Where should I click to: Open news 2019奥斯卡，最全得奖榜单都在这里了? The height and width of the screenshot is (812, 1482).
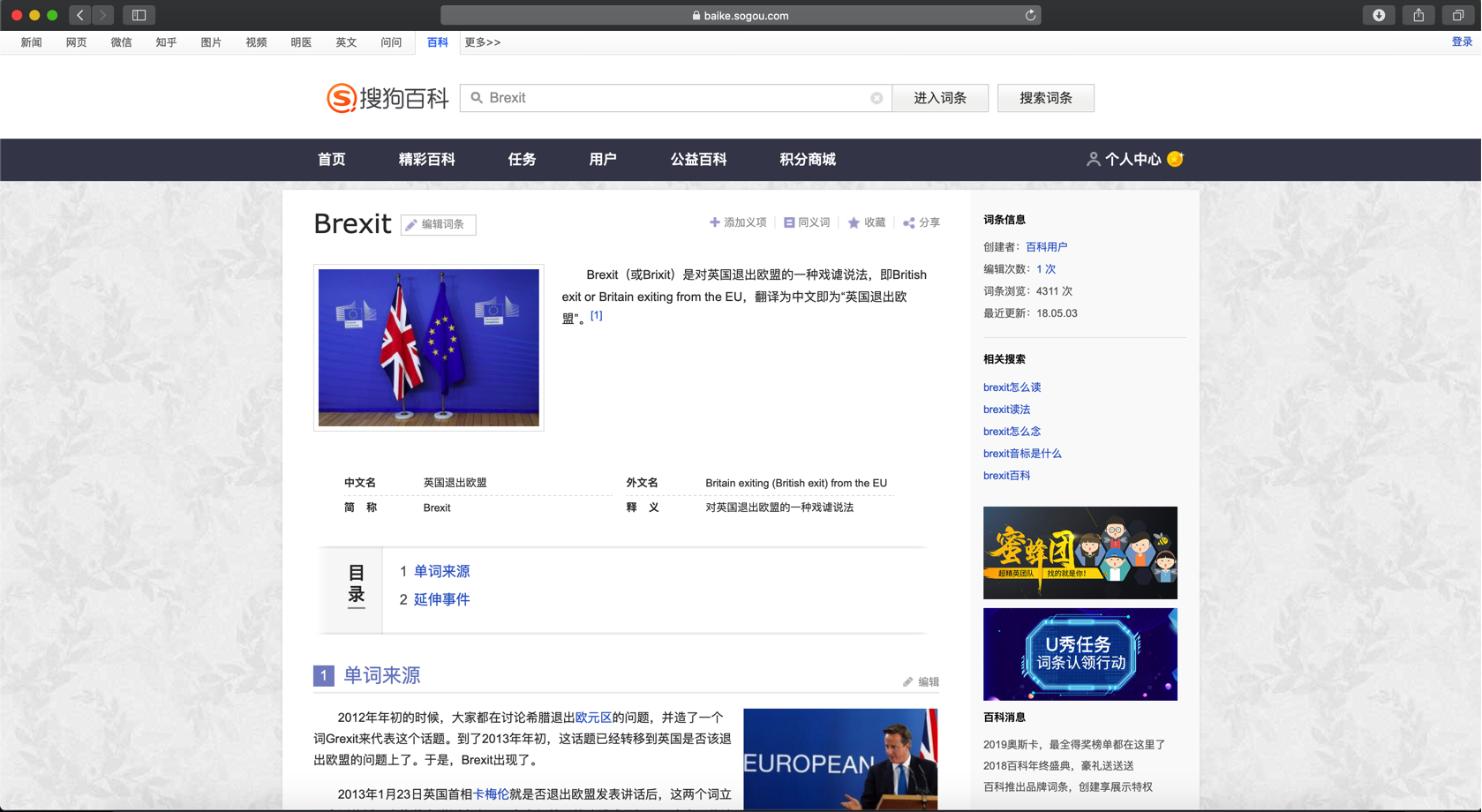pyautogui.click(x=1074, y=745)
